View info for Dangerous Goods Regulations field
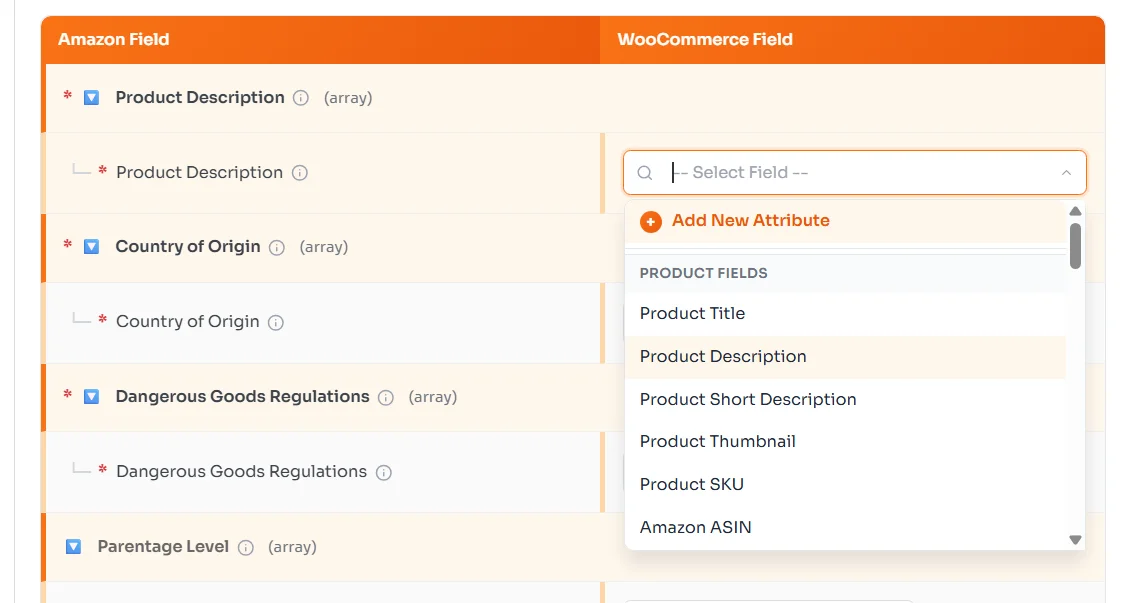 click(386, 396)
